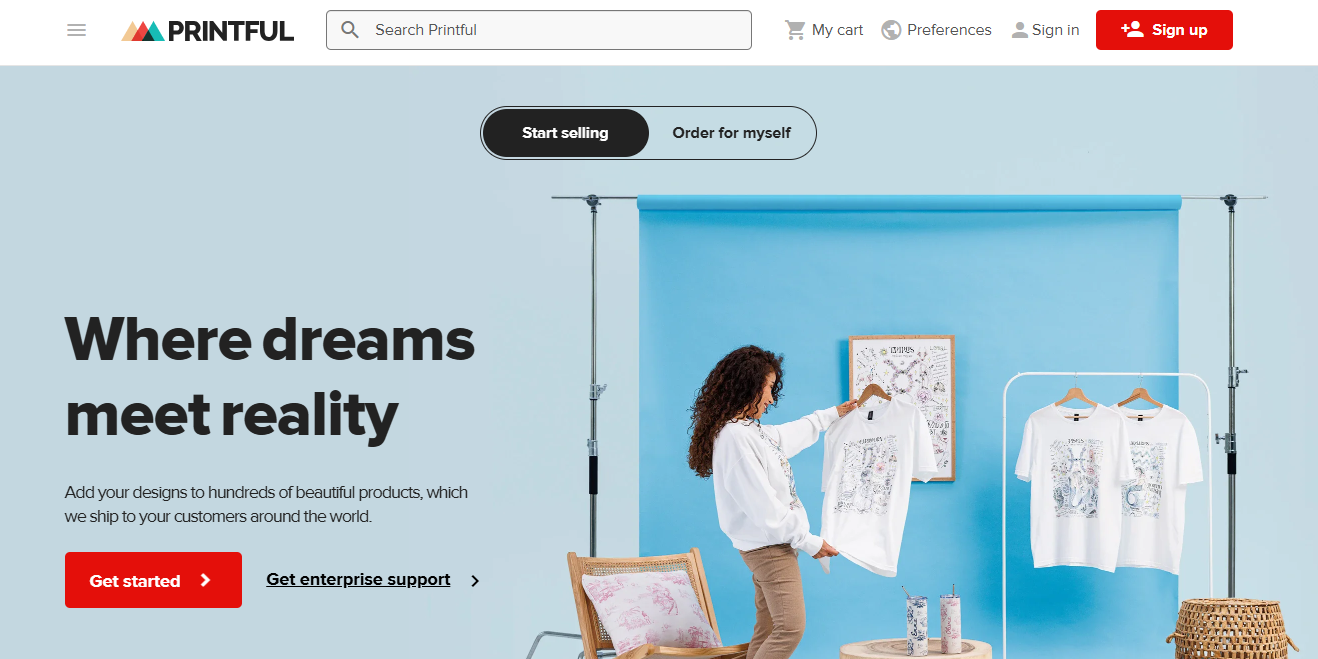Click the red Sign up button
This screenshot has height=659, width=1318.
point(1164,30)
